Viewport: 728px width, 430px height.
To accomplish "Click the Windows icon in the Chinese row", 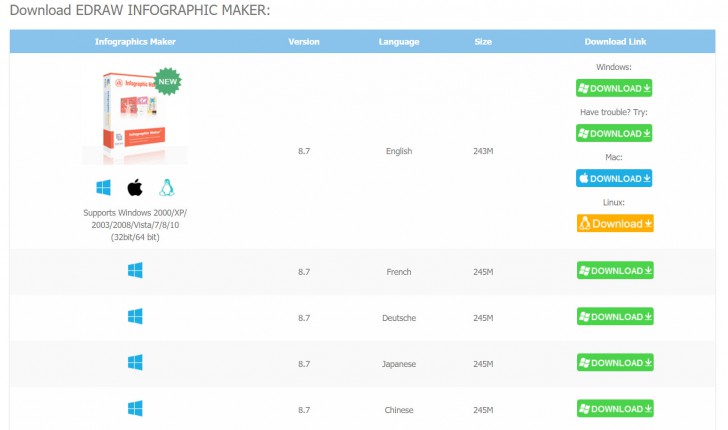I will pos(135,408).
